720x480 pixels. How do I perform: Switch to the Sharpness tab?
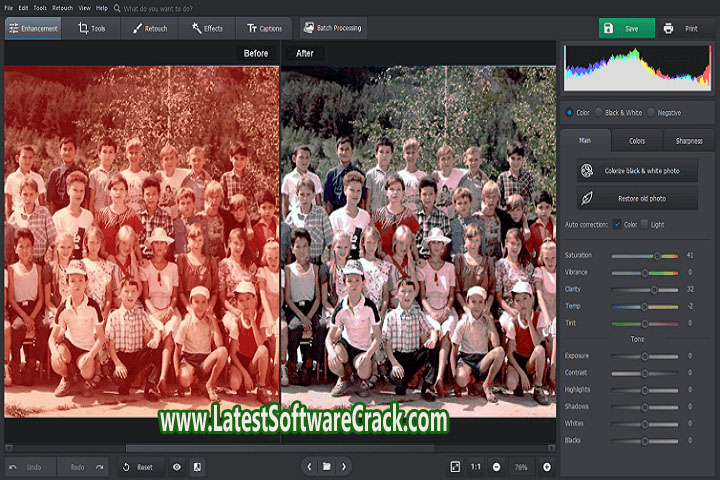688,141
